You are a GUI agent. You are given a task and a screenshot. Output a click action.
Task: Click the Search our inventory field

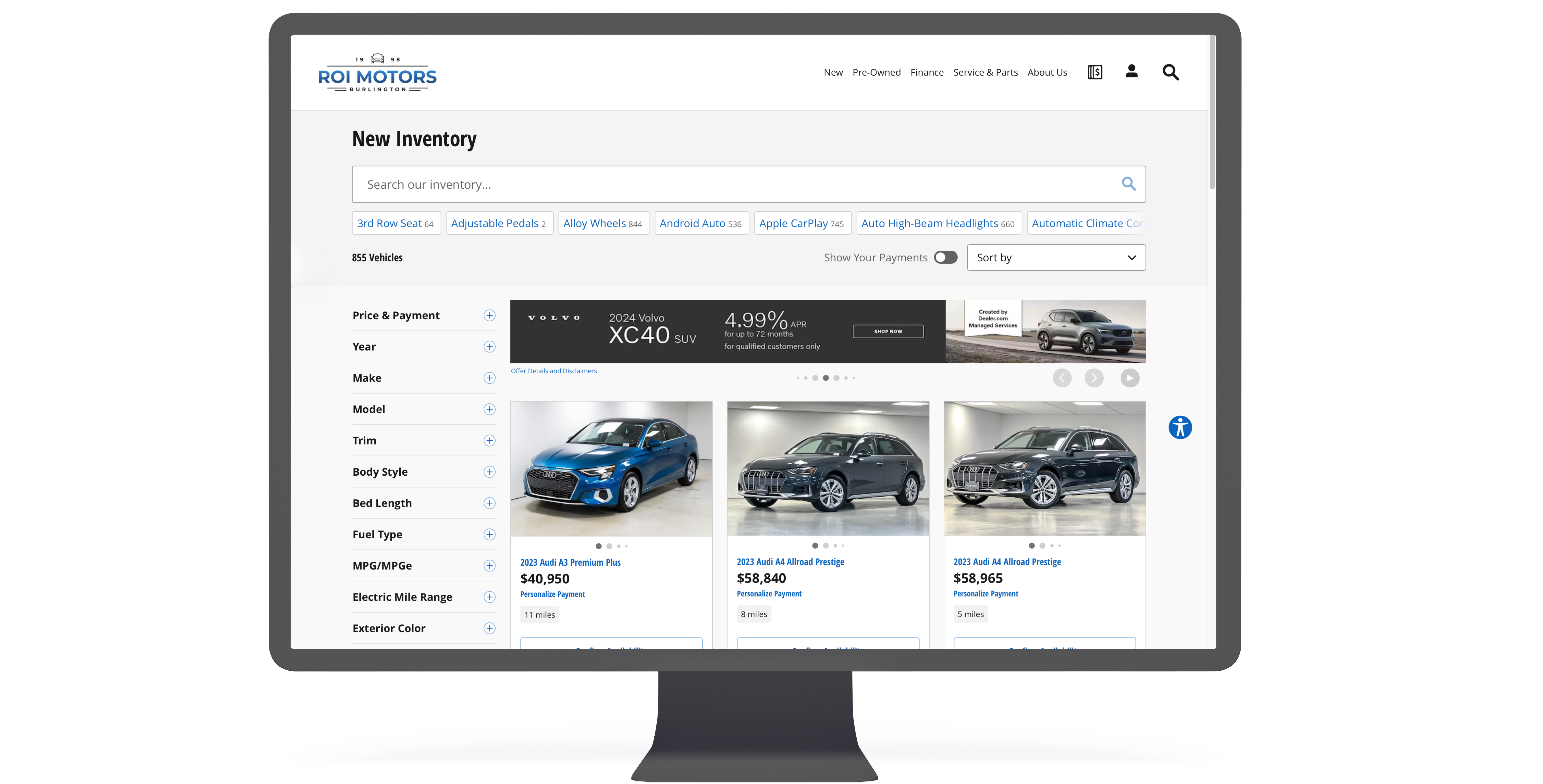(749, 185)
